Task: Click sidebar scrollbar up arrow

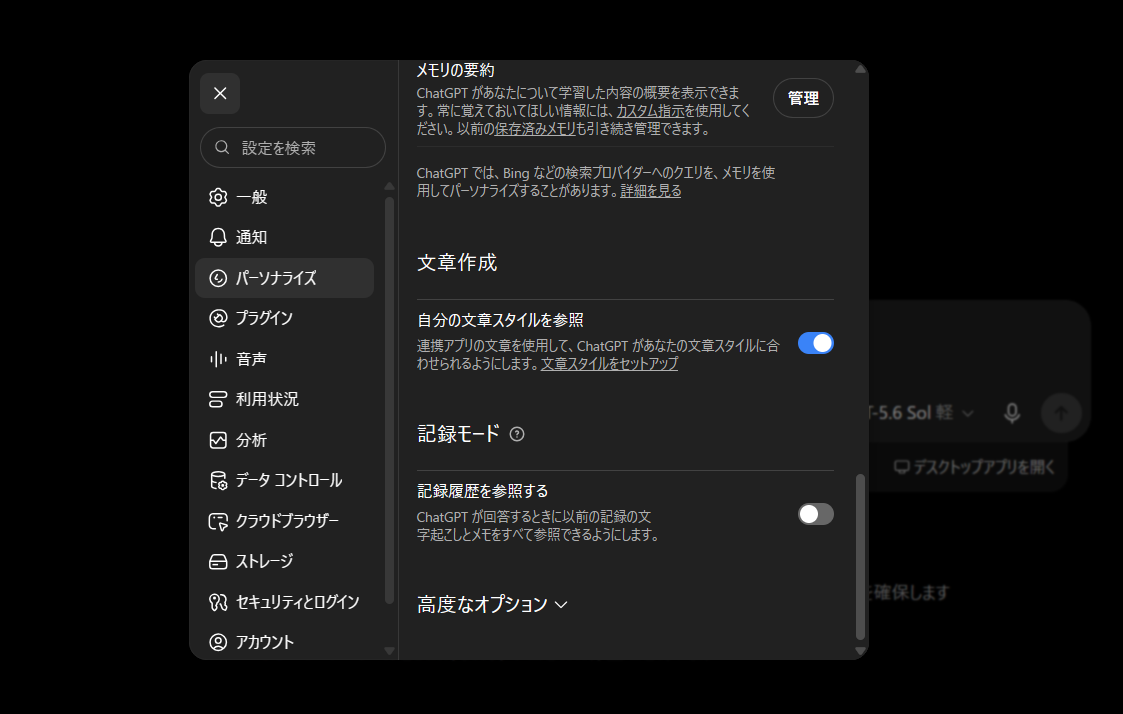Action: (x=390, y=187)
